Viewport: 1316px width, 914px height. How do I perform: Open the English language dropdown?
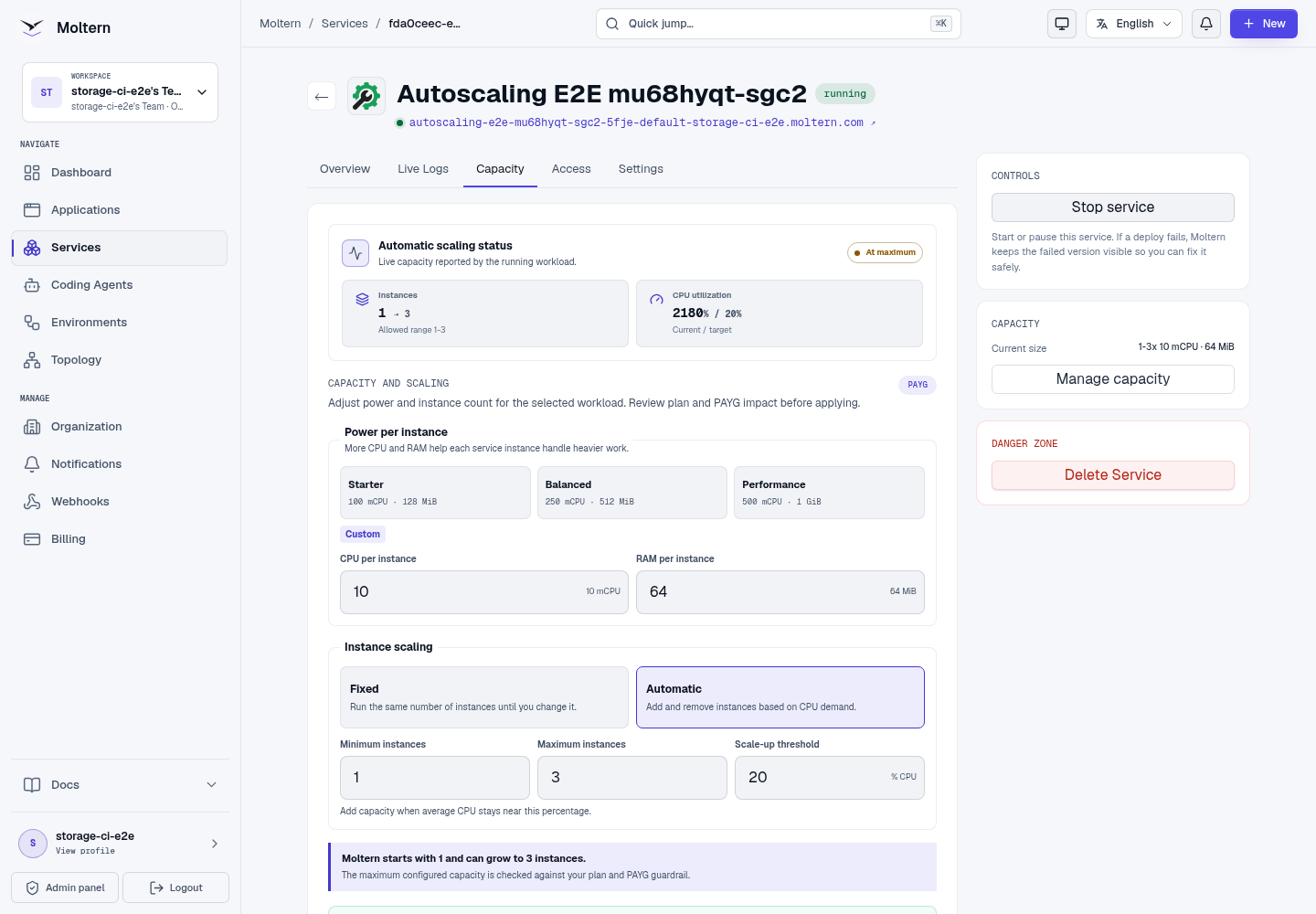coord(1134,24)
